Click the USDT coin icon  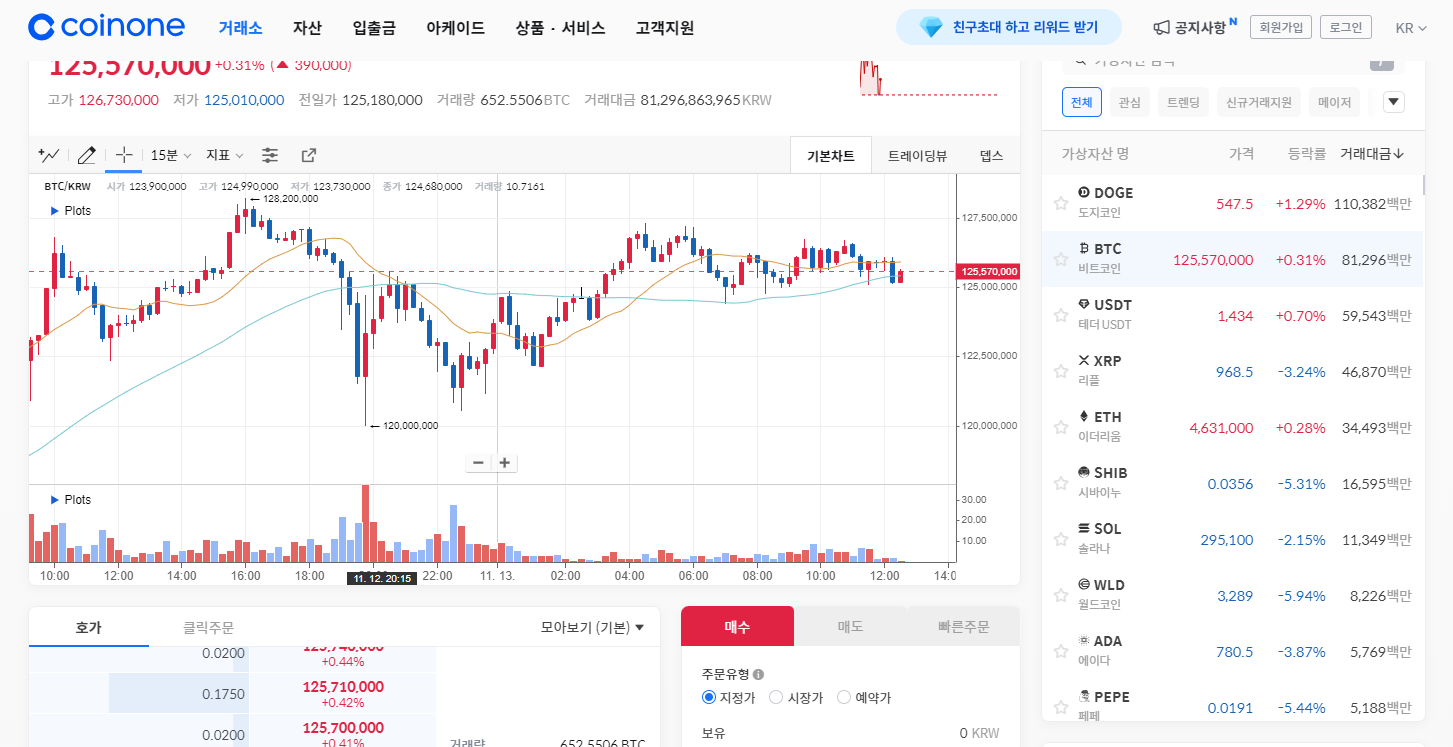(x=1084, y=304)
